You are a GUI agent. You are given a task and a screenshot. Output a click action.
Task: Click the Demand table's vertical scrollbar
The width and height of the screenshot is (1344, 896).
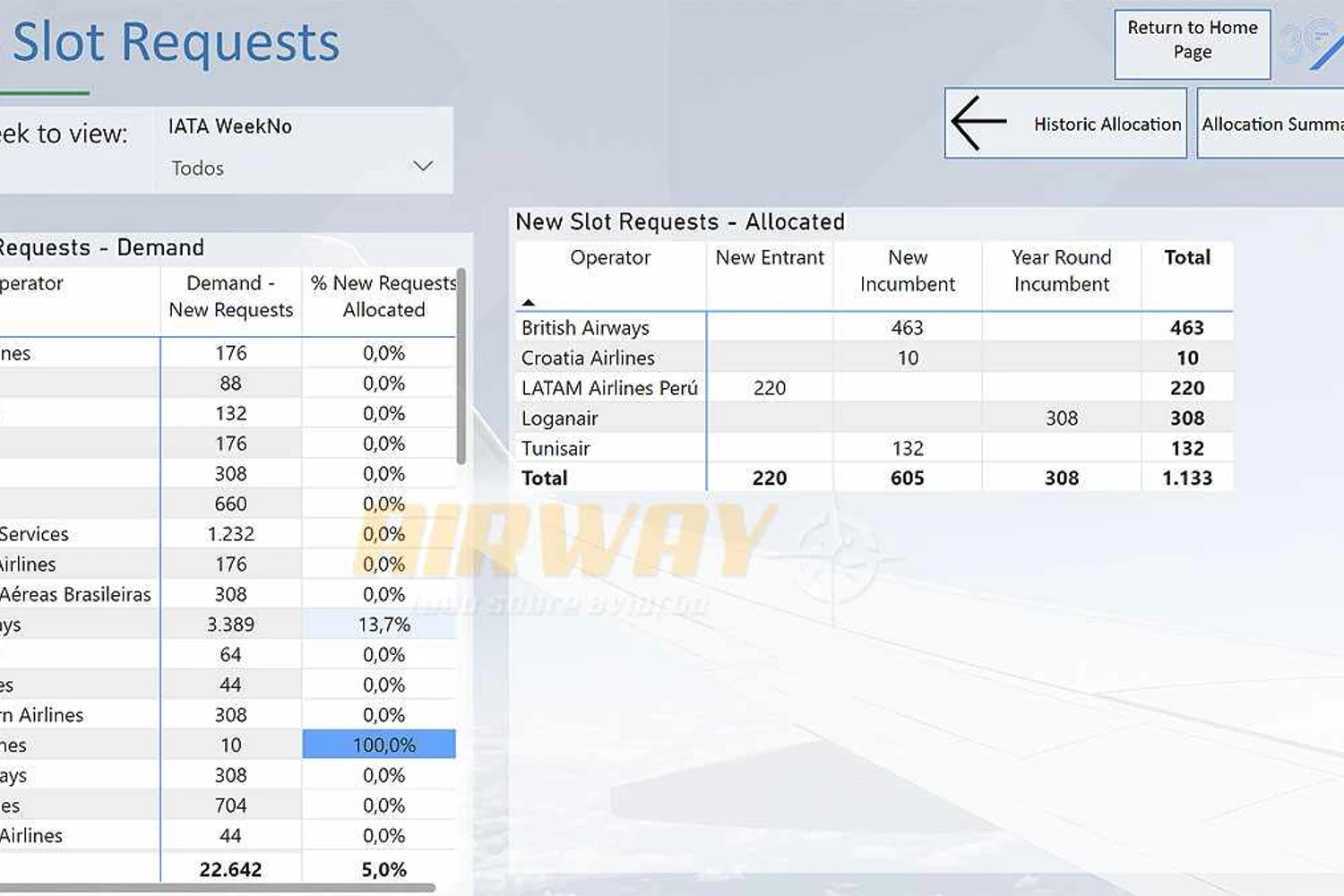(x=461, y=366)
